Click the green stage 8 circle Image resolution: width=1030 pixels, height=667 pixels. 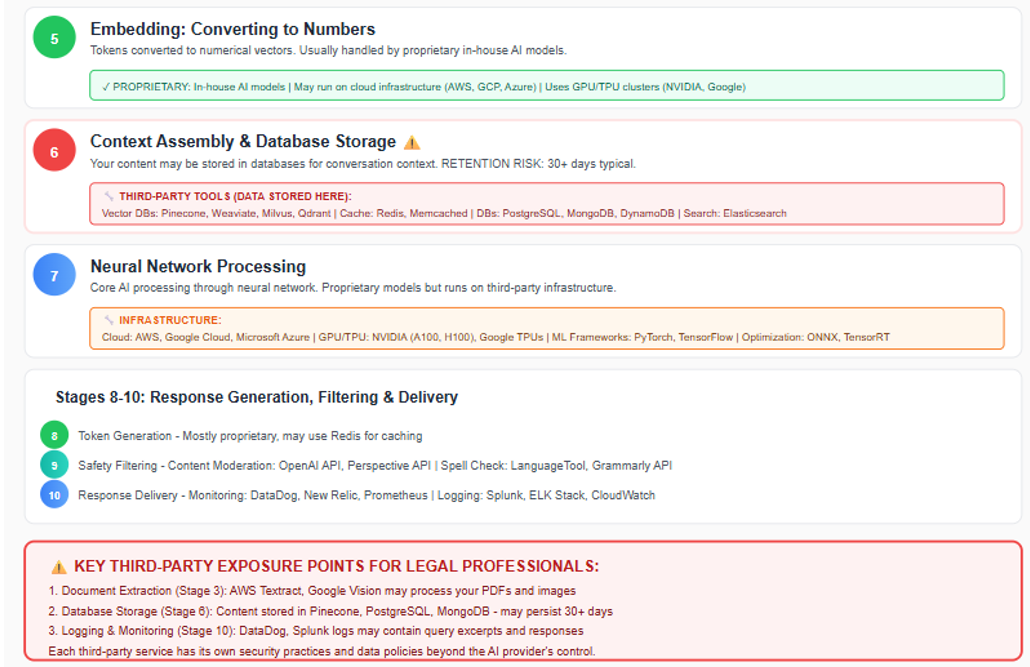click(x=55, y=435)
